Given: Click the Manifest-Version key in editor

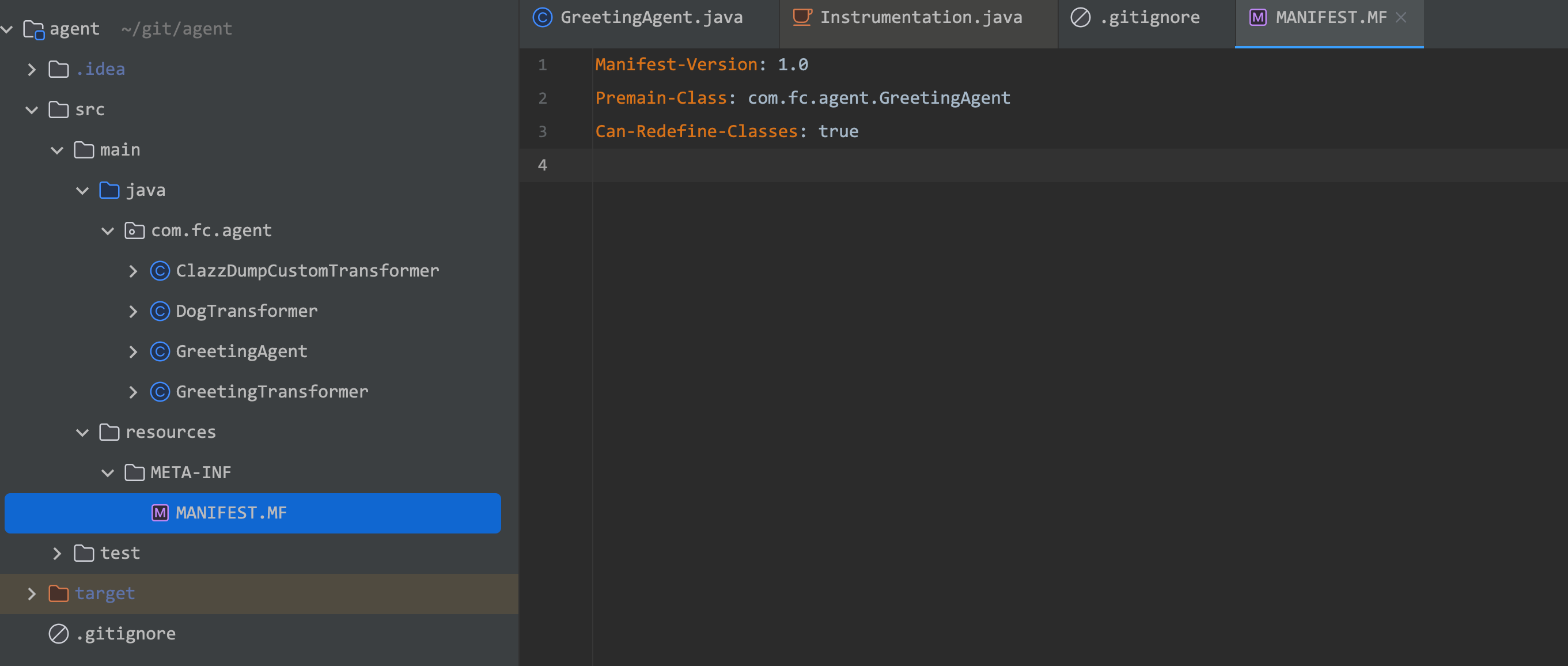Looking at the screenshot, I should click(676, 65).
